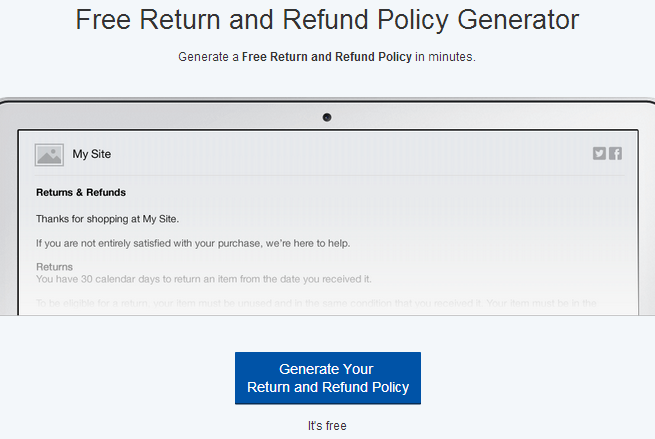This screenshot has width=655, height=439.
Task: Click the divider line under My Site header
Action: point(330,176)
